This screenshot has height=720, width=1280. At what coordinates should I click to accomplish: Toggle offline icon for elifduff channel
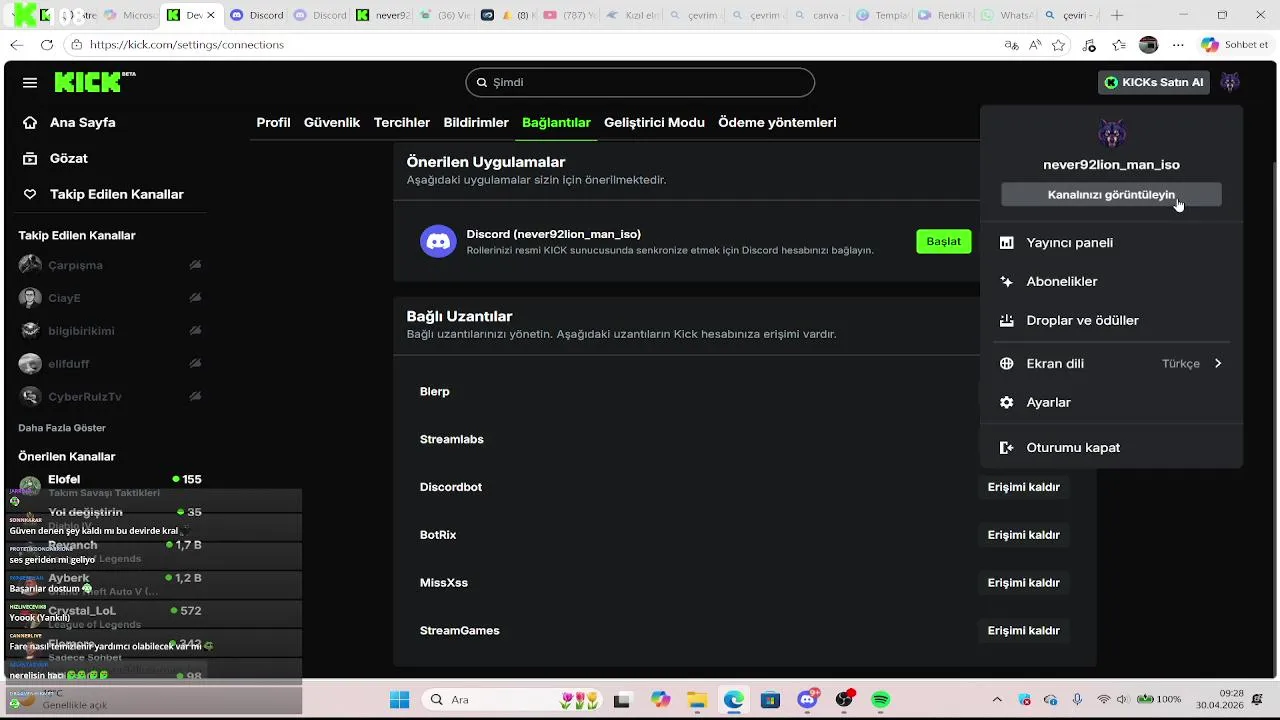[x=195, y=363]
